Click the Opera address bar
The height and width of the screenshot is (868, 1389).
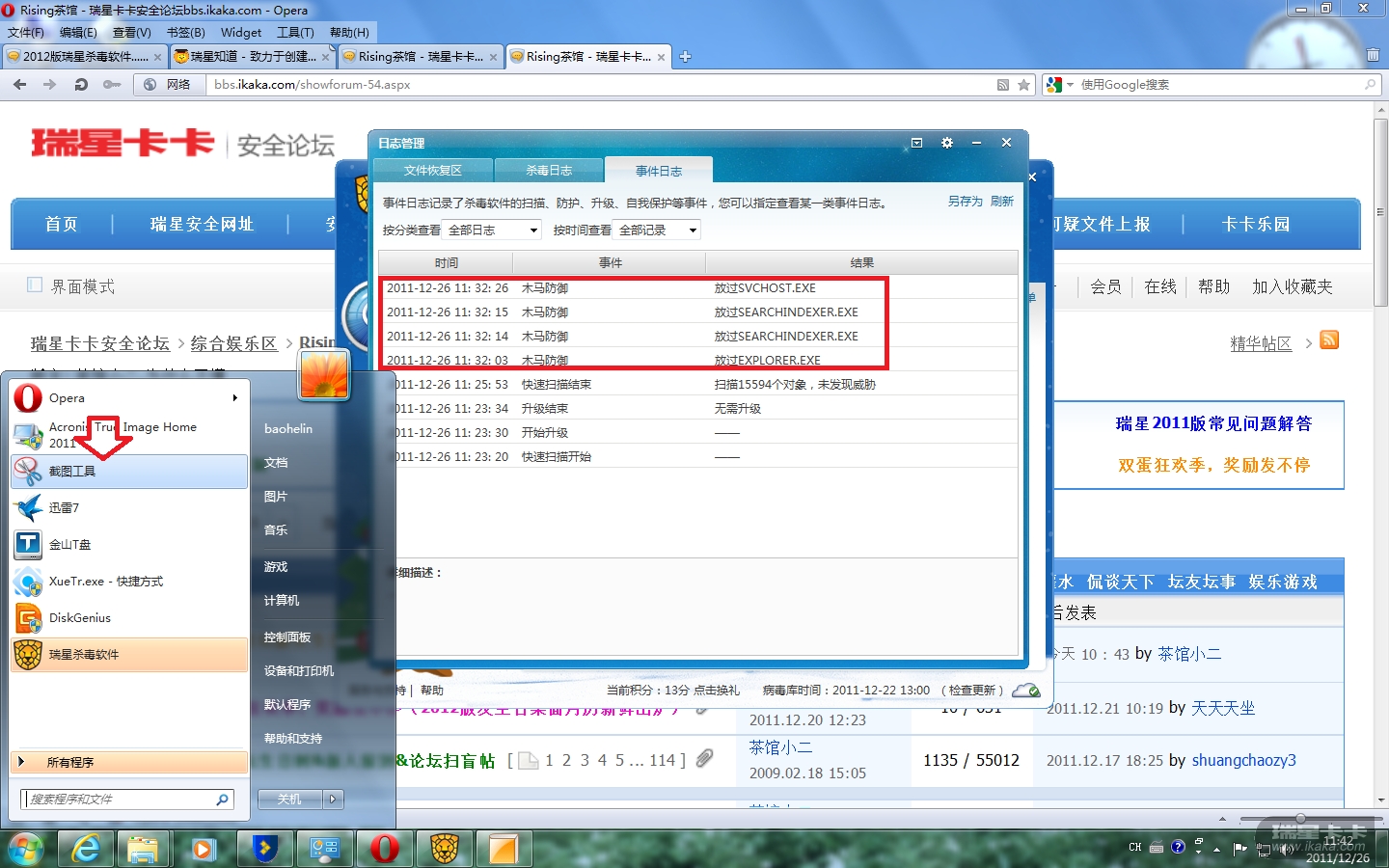coord(598,85)
